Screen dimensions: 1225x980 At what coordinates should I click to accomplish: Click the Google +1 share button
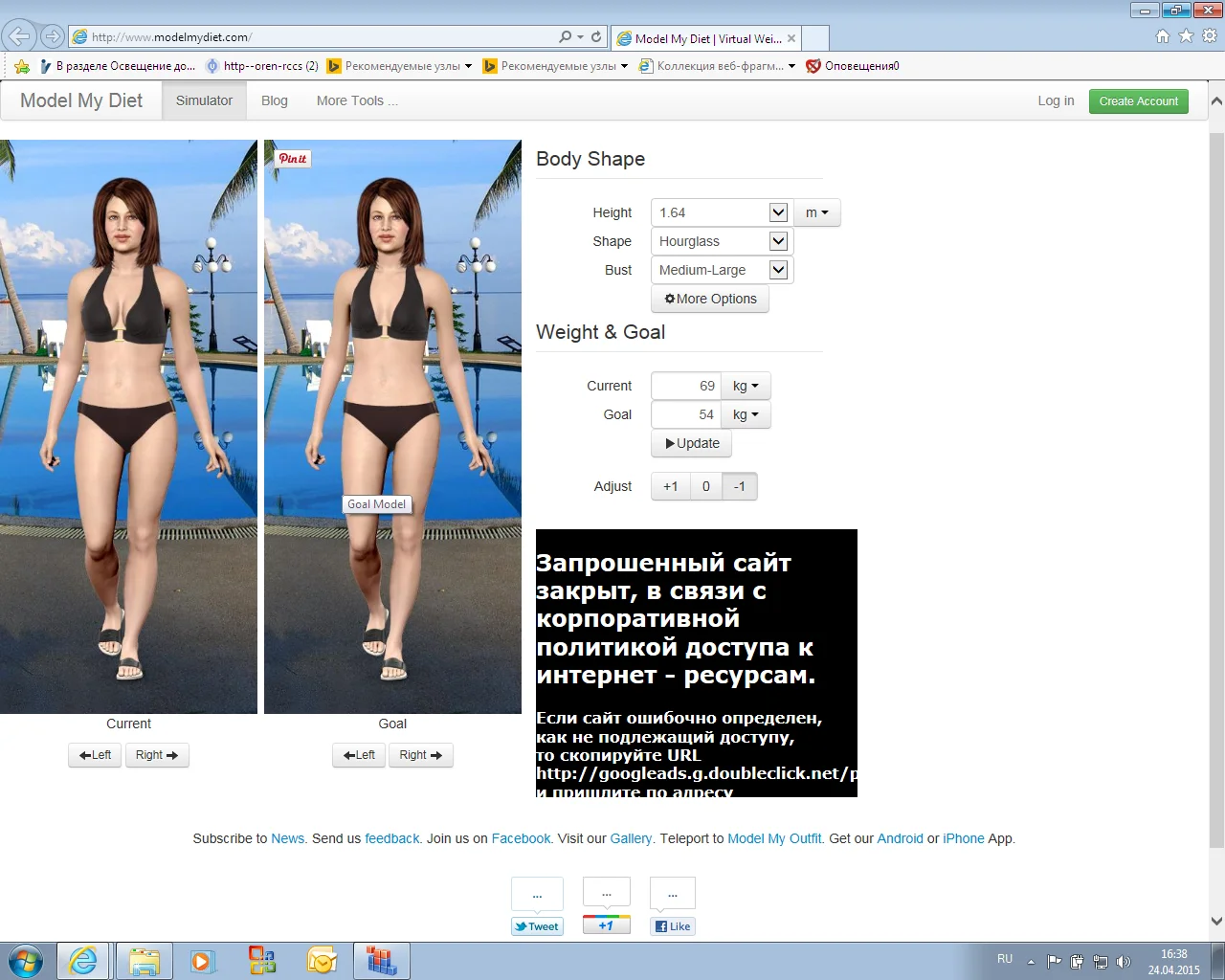click(x=607, y=926)
